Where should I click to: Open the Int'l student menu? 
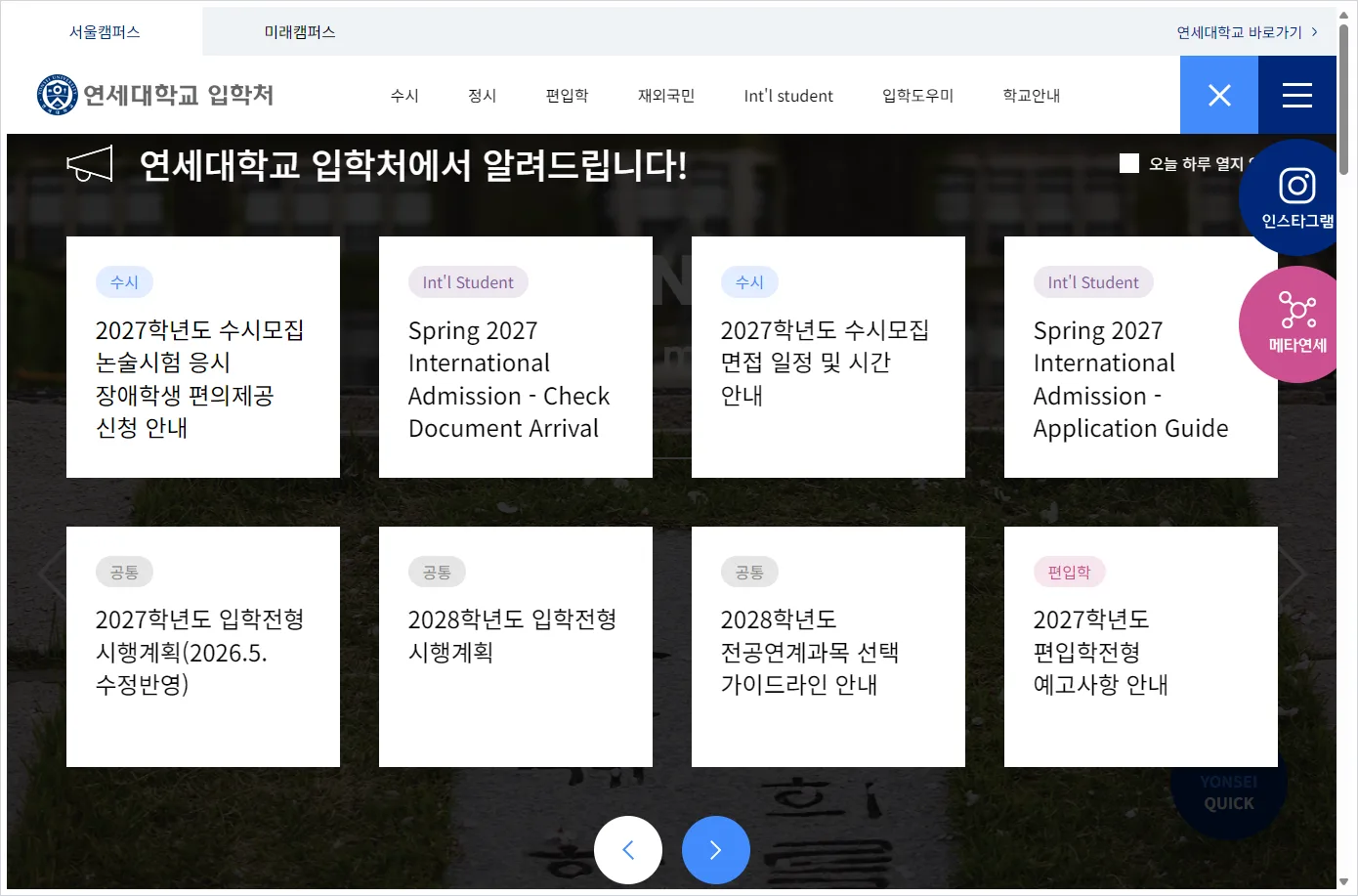pyautogui.click(x=788, y=95)
